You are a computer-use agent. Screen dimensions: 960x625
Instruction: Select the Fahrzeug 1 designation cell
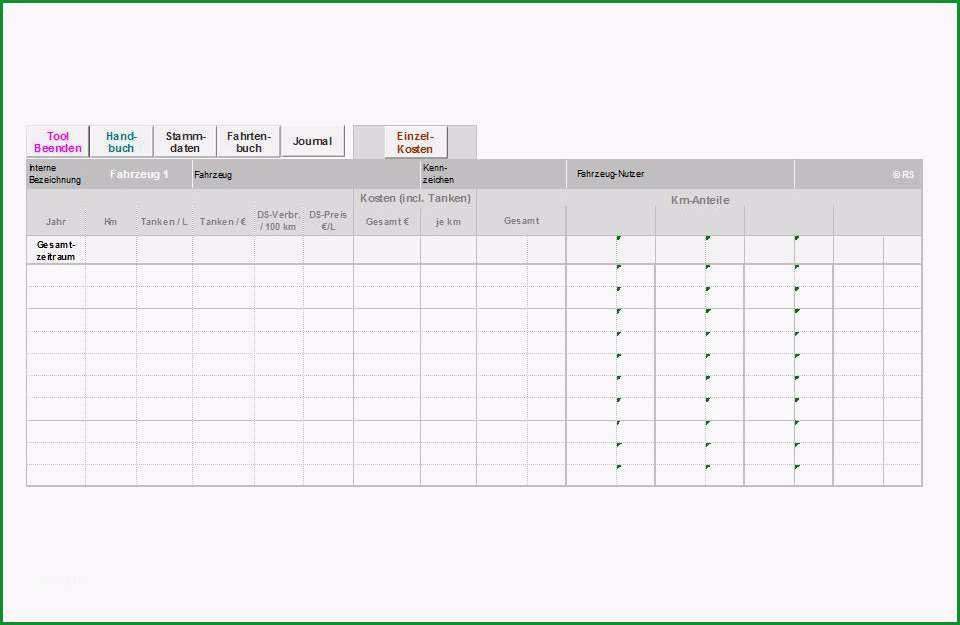click(139, 174)
